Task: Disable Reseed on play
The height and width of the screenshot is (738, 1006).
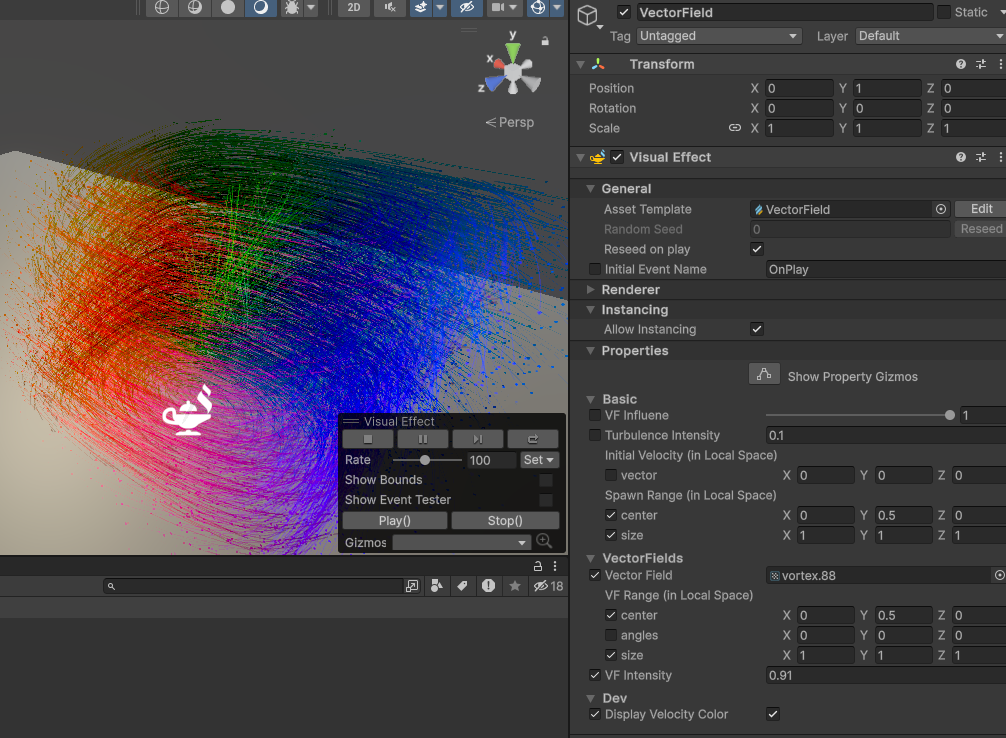Action: tap(757, 249)
